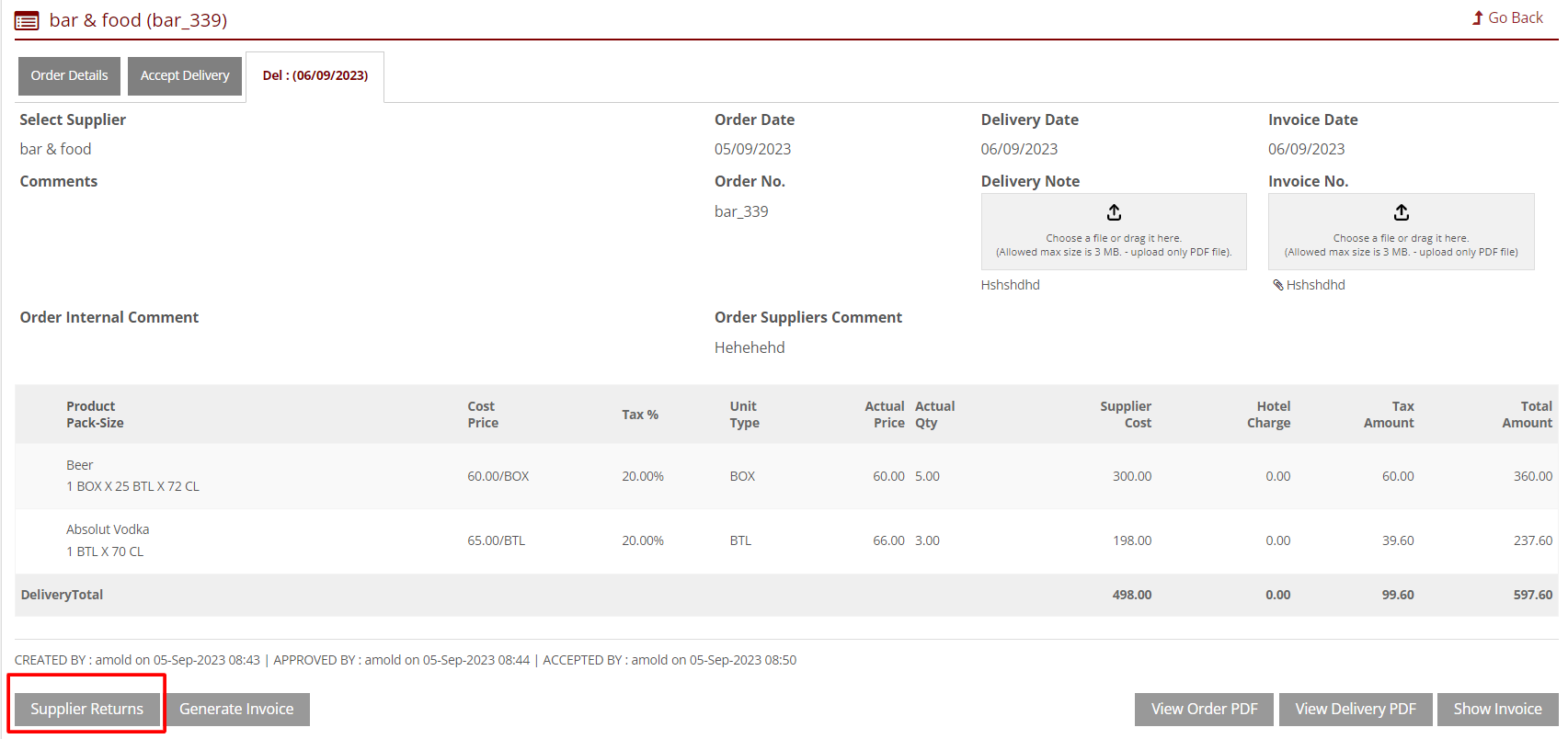The image size is (1568, 739).
Task: Click the Tax % column header
Action: 640,415
